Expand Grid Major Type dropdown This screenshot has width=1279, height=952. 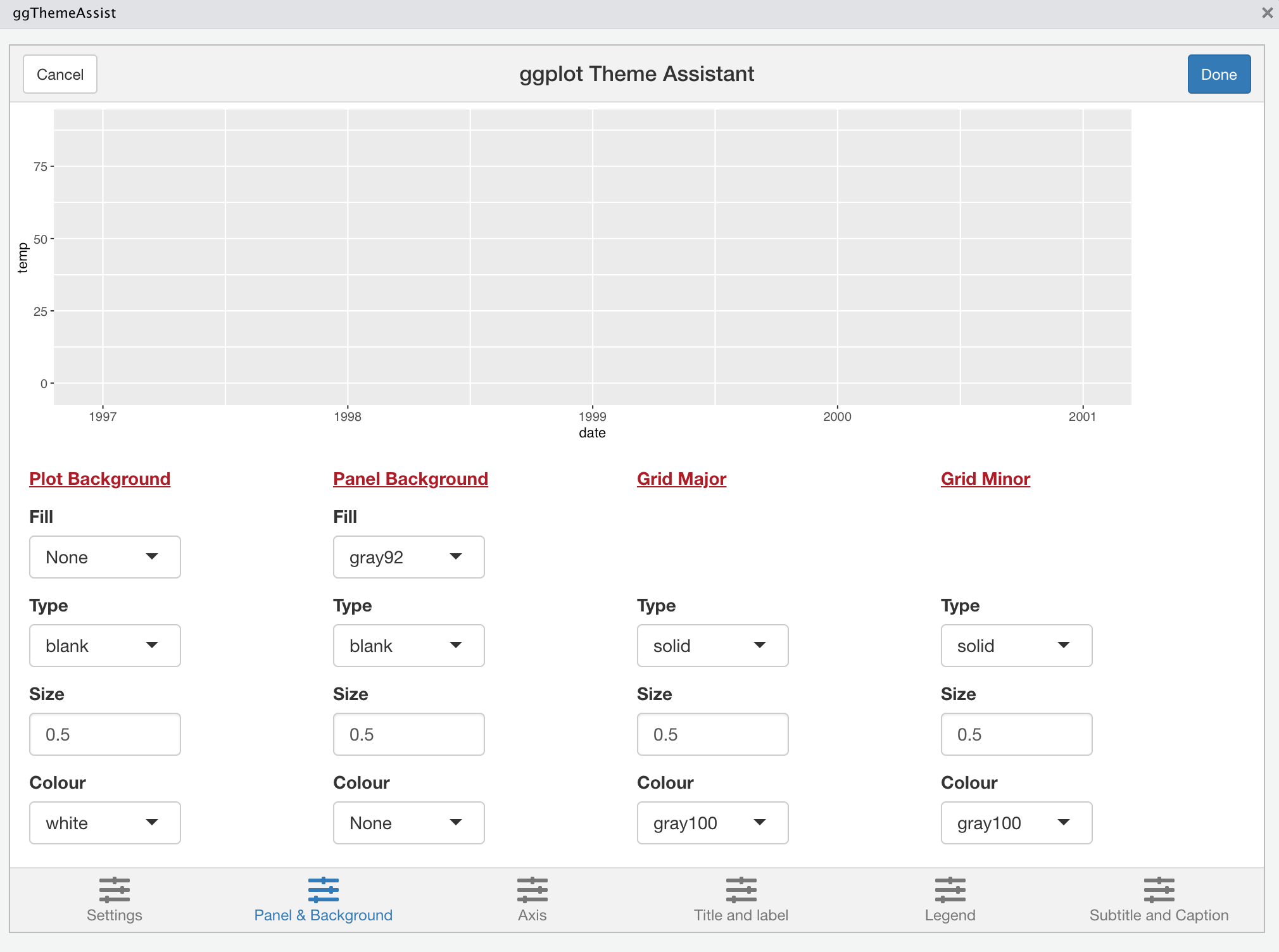(713, 646)
